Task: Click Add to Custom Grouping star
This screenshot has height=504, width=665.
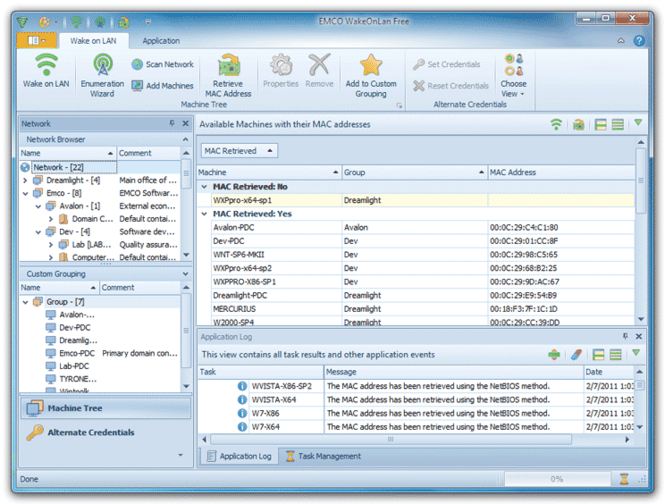Action: [371, 76]
